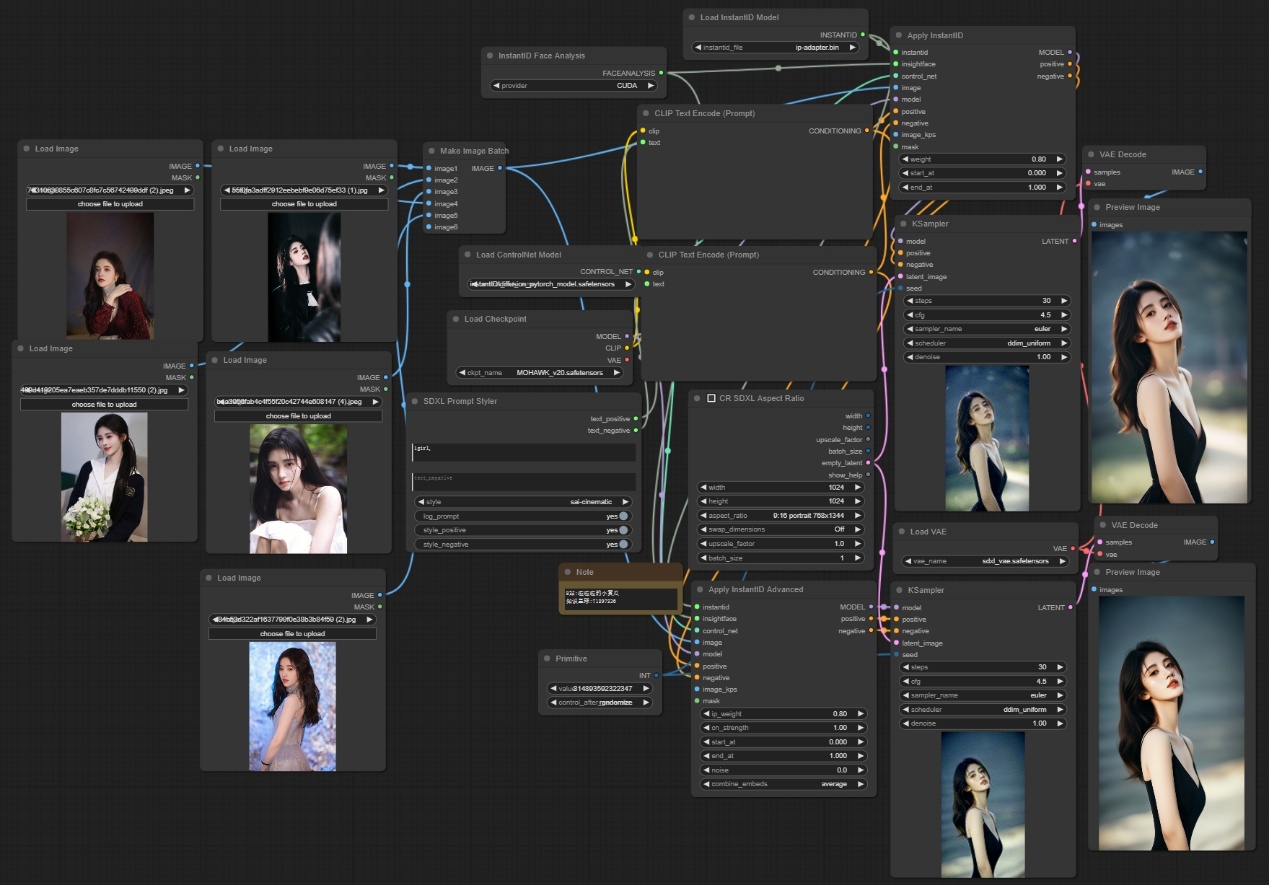Click choose file to upload above the white bouquet photo
This screenshot has height=885, width=1269.
(104, 405)
